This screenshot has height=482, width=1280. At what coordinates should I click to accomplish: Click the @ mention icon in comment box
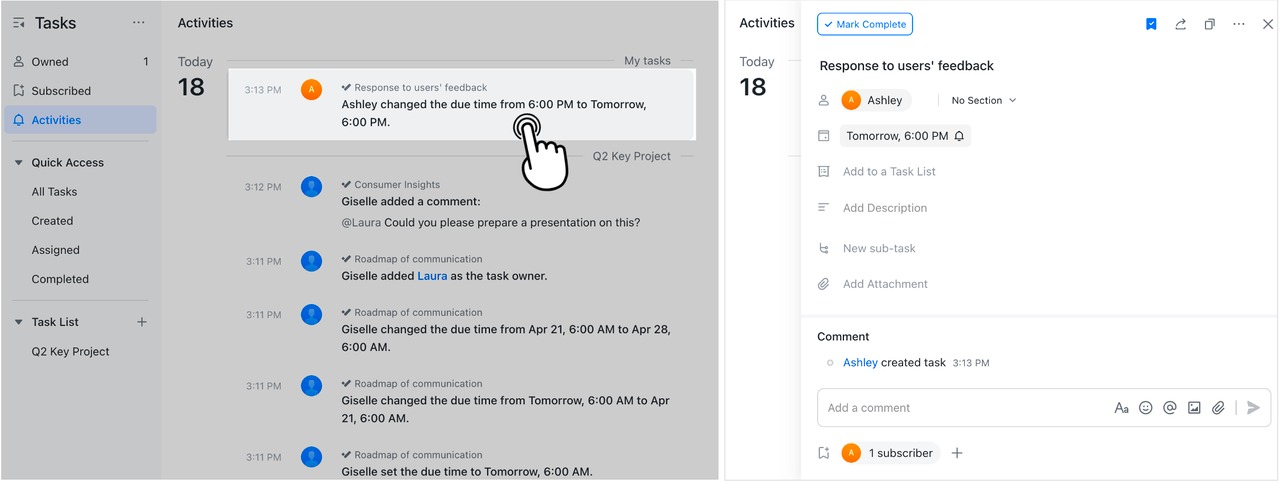pos(1170,408)
